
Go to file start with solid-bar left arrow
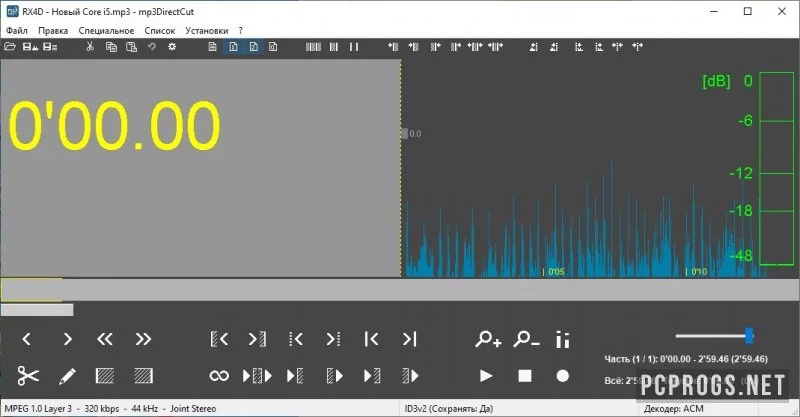coord(371,339)
